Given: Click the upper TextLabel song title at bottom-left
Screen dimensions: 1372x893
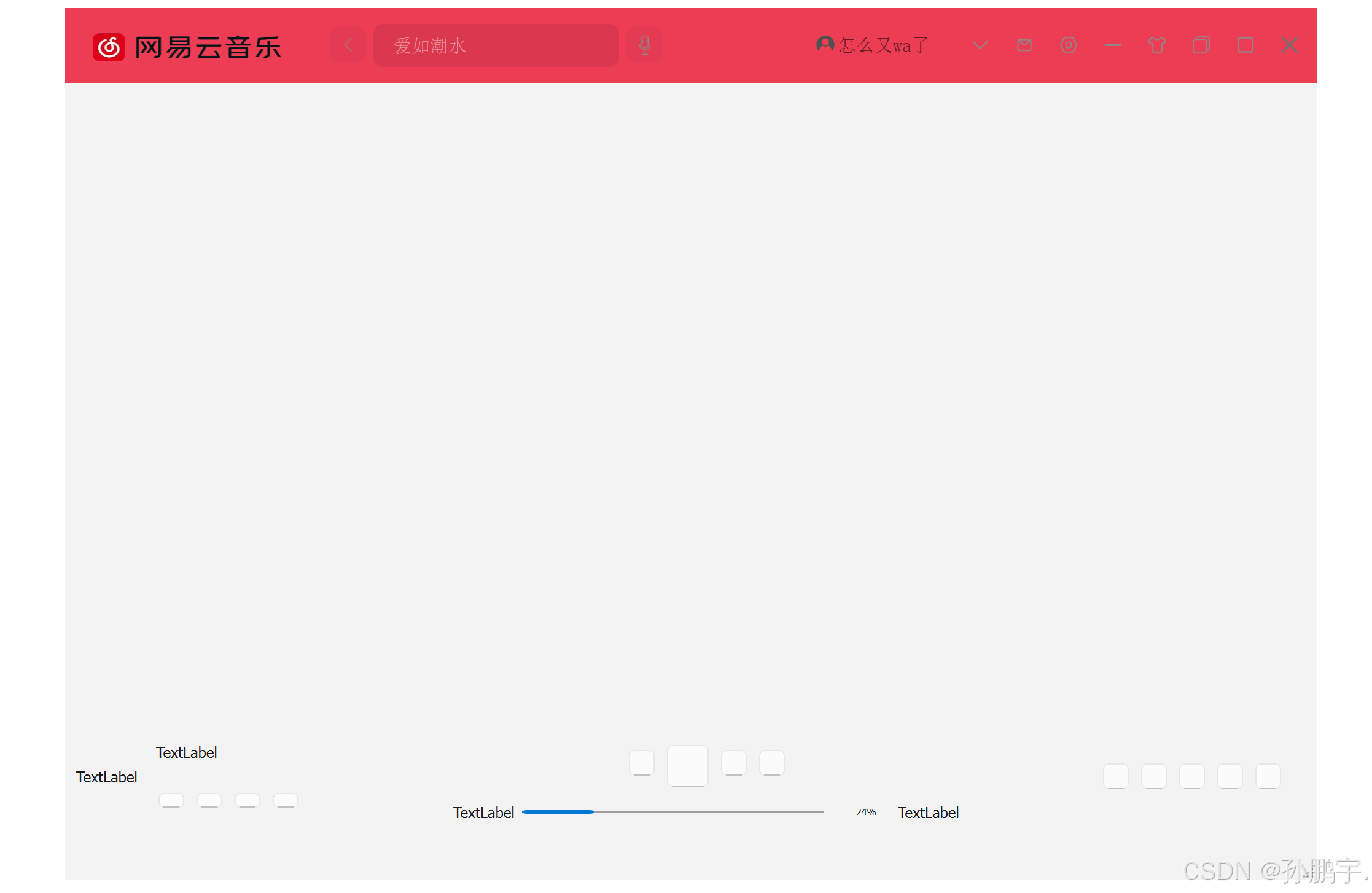Looking at the screenshot, I should click(186, 752).
